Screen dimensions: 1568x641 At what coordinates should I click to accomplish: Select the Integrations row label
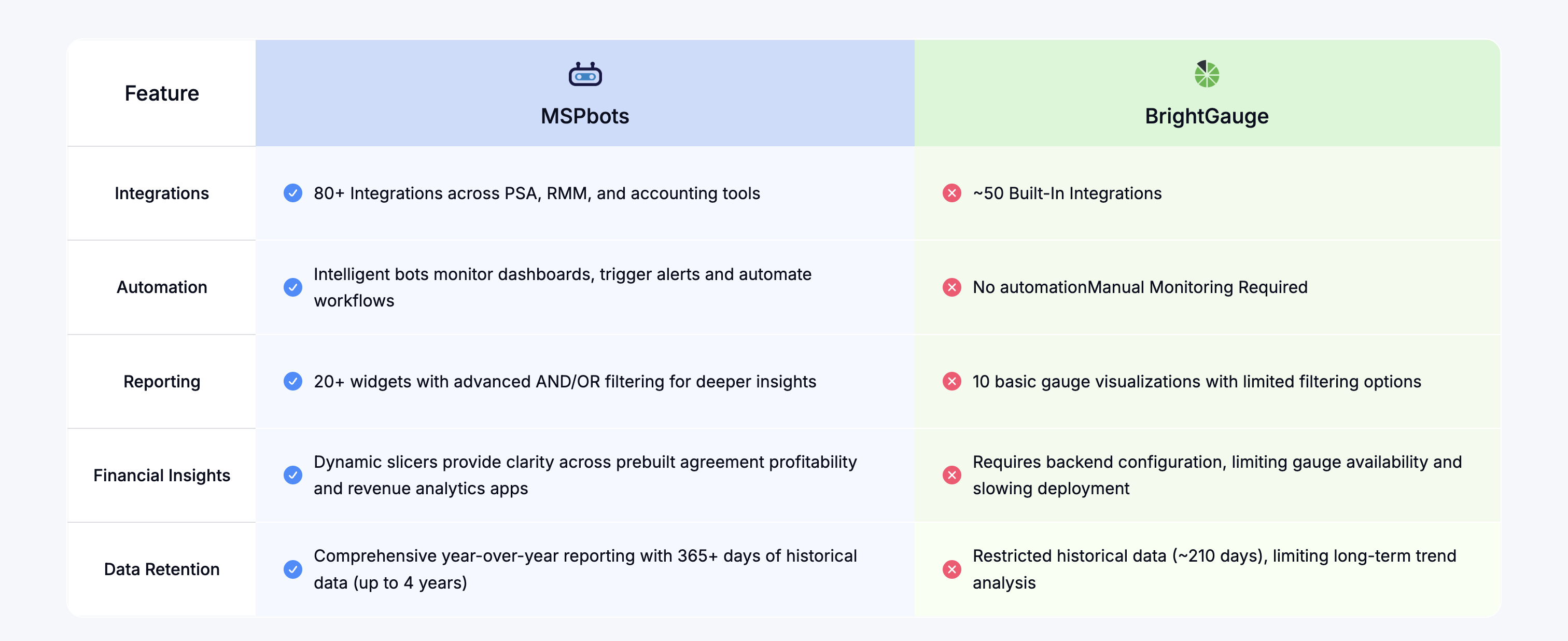162,193
